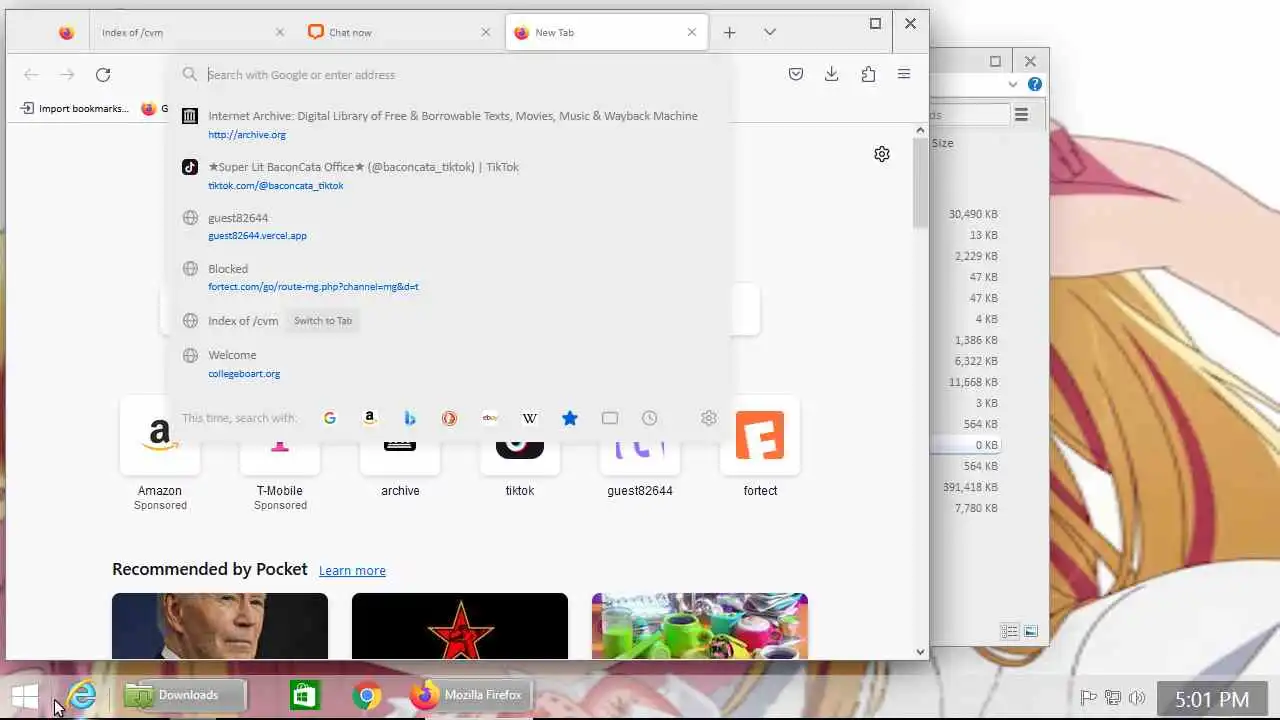Search this time with Wikipedia
The width and height of the screenshot is (1280, 720).
click(x=530, y=418)
